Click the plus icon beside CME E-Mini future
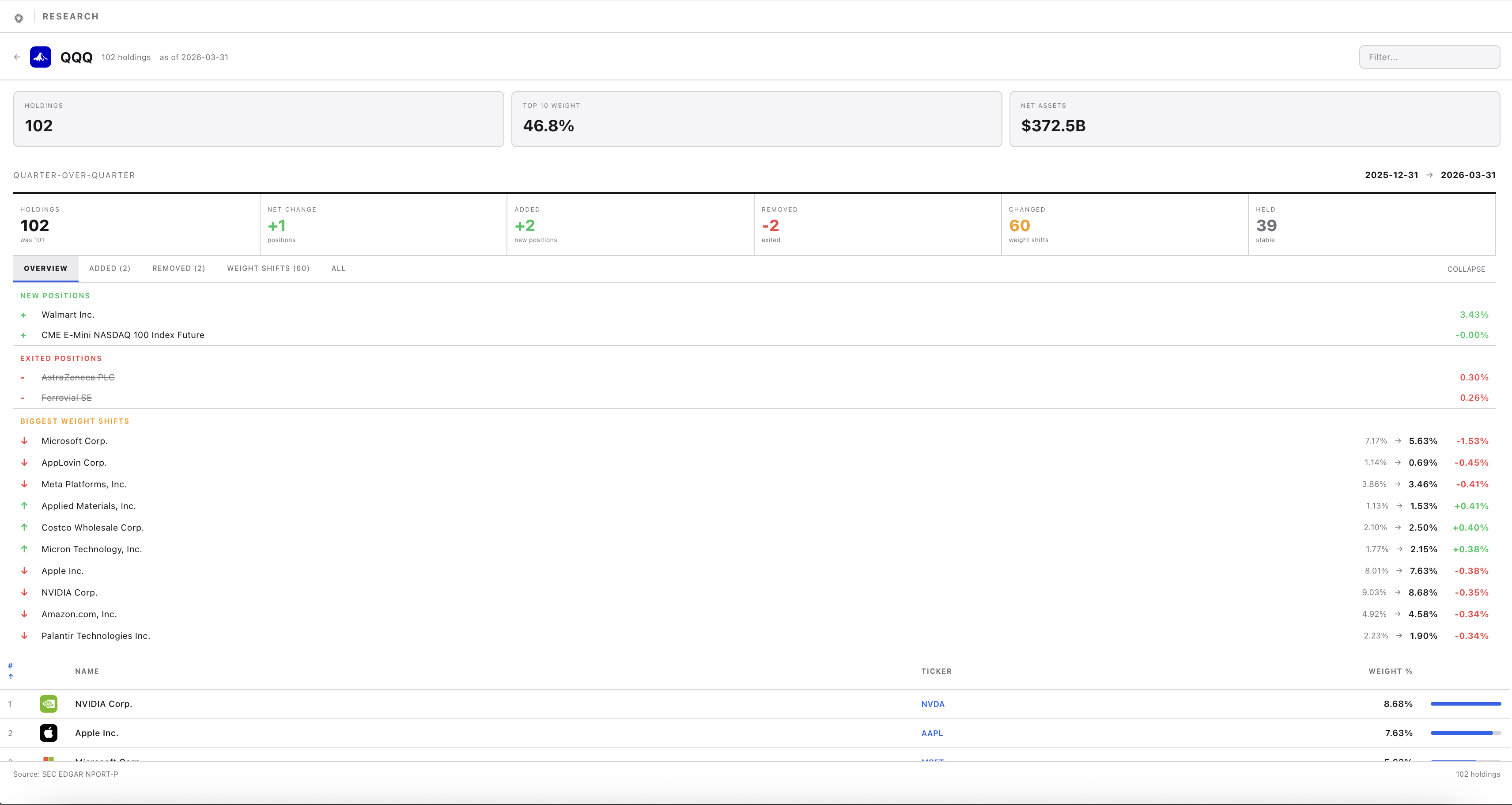1512x805 pixels. point(23,335)
